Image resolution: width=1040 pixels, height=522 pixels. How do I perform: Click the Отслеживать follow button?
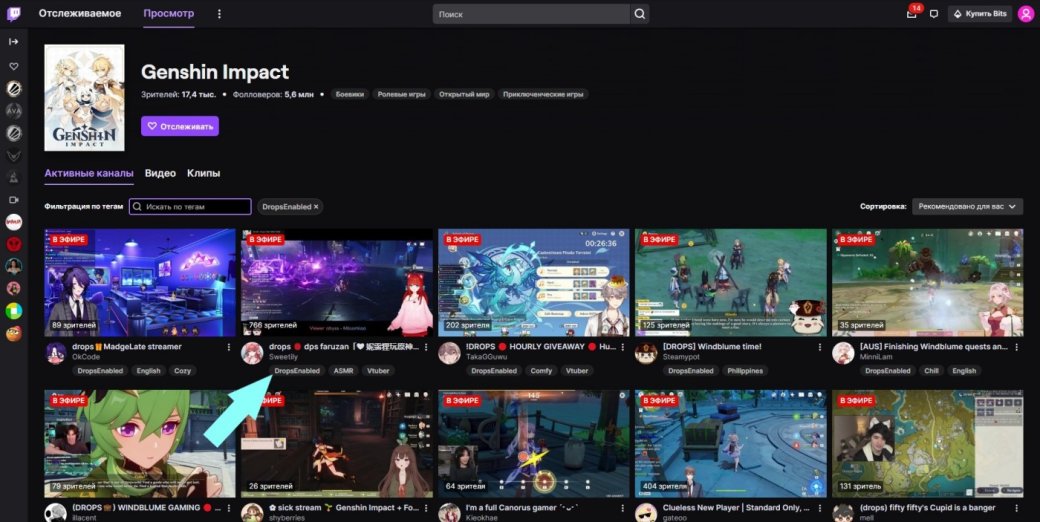pyautogui.click(x=180, y=126)
